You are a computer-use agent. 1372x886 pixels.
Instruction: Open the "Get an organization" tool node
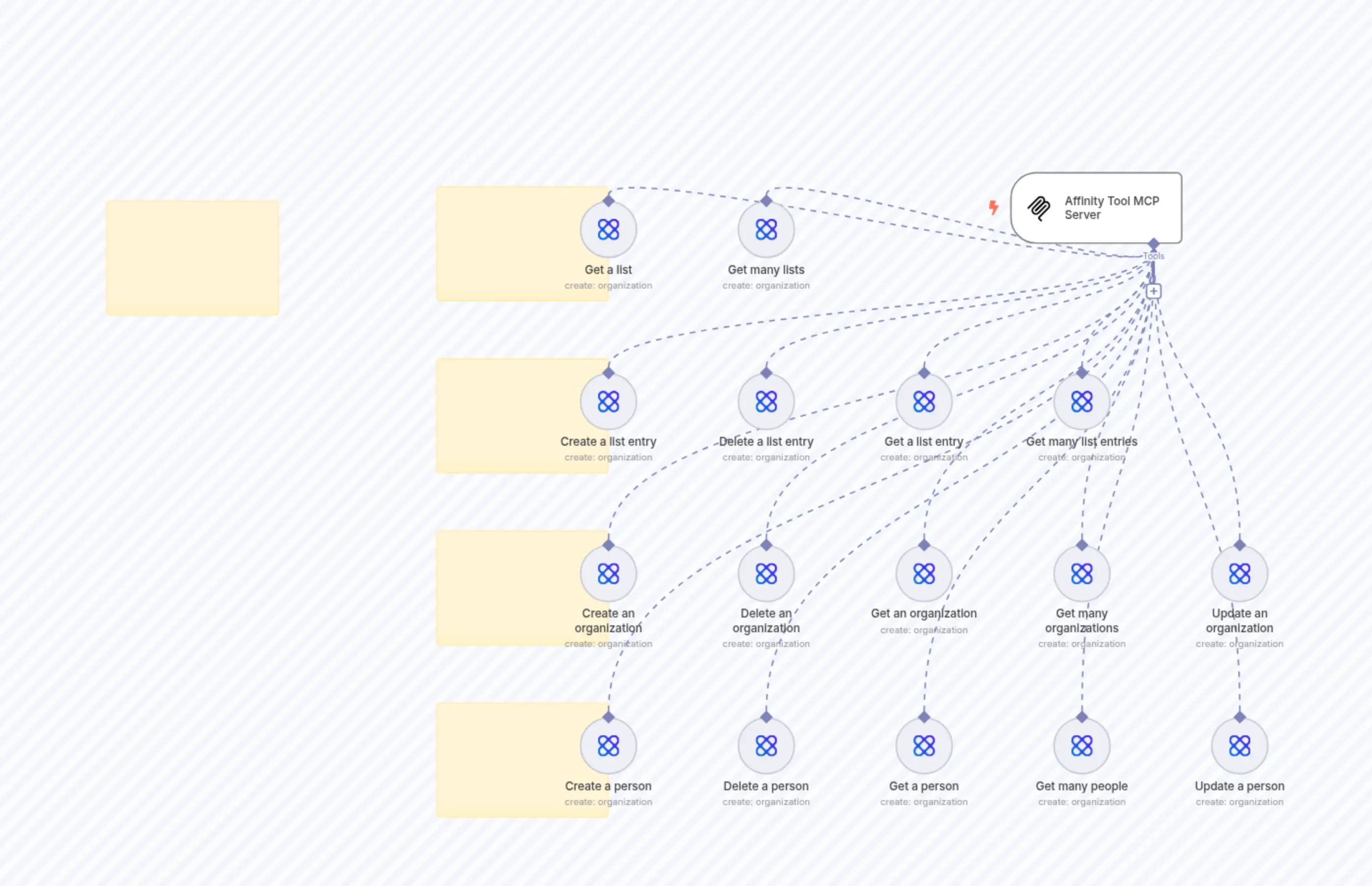tap(924, 574)
